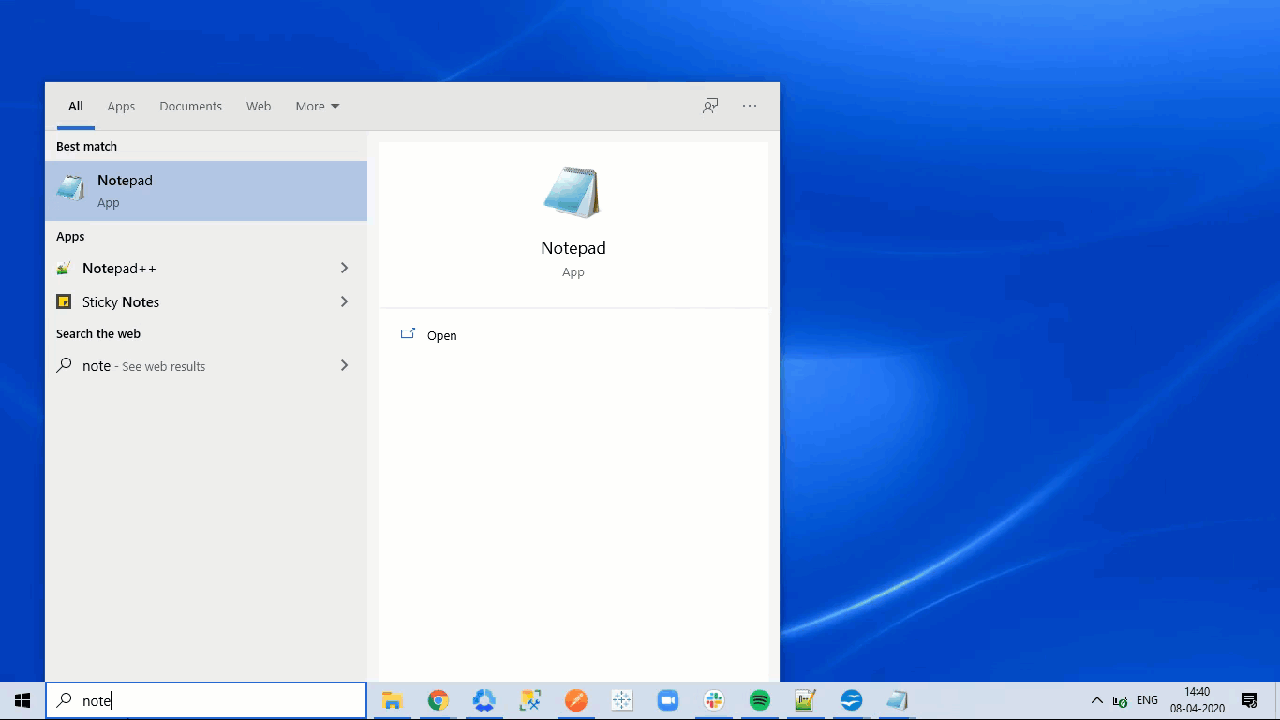1280x720 pixels.
Task: Open the Notepad best match result
Action: (206, 191)
